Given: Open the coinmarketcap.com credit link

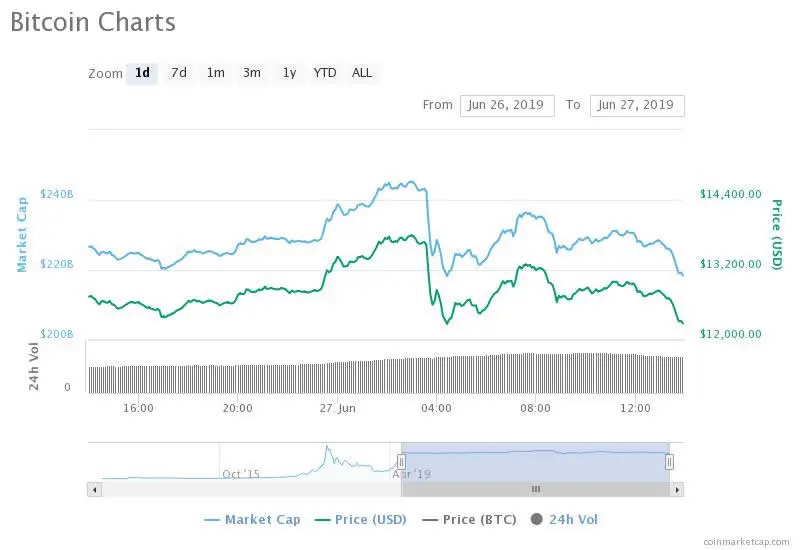Looking at the screenshot, I should point(745,541).
